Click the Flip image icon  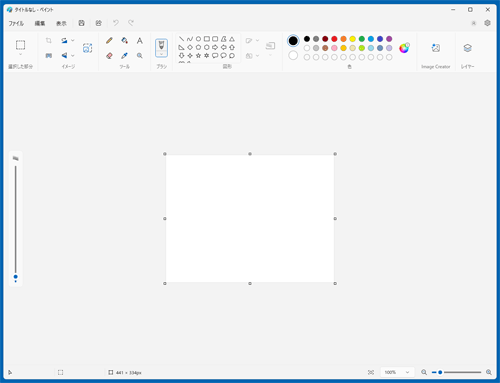tap(64, 56)
